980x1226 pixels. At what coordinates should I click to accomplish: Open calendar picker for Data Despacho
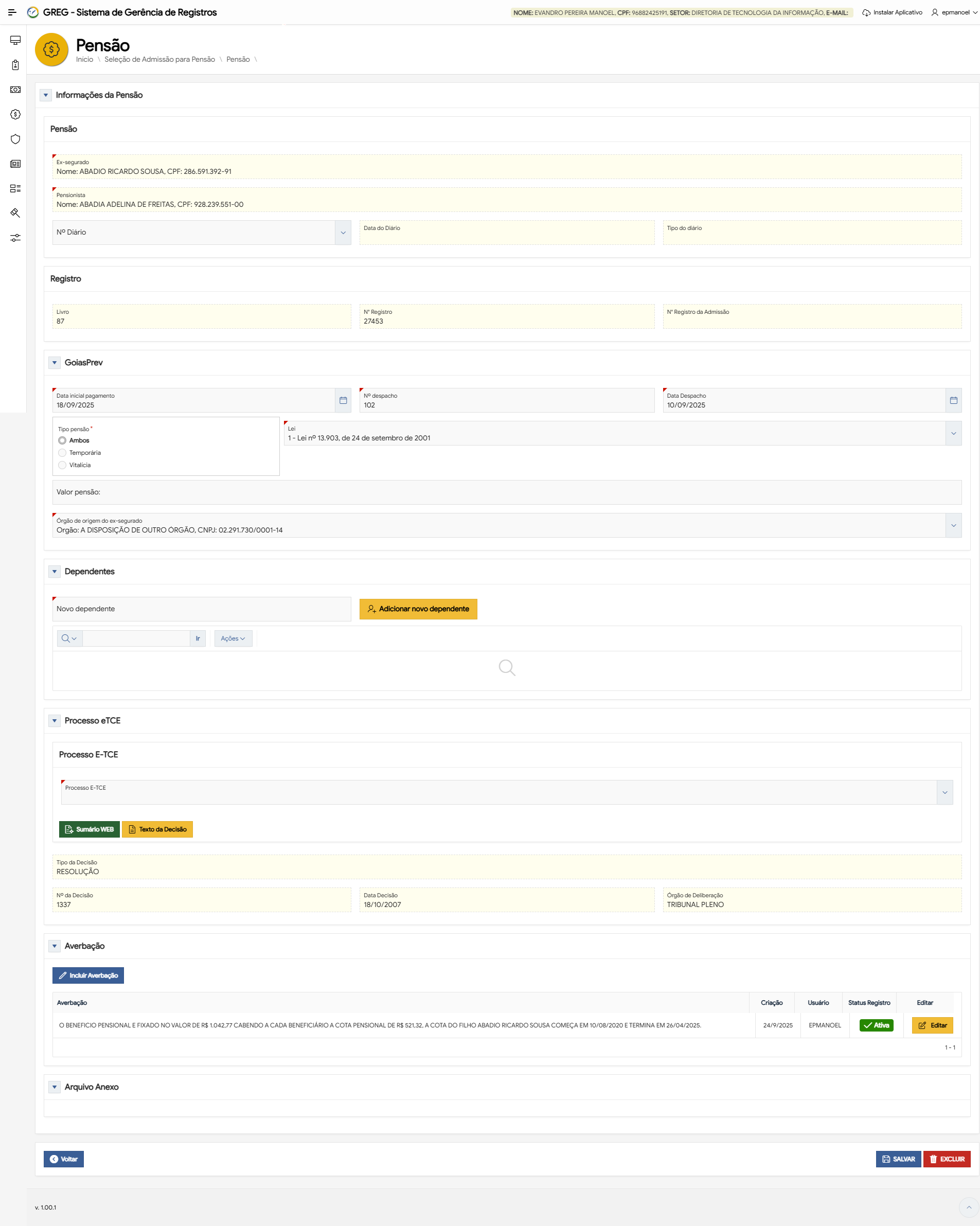click(x=953, y=400)
